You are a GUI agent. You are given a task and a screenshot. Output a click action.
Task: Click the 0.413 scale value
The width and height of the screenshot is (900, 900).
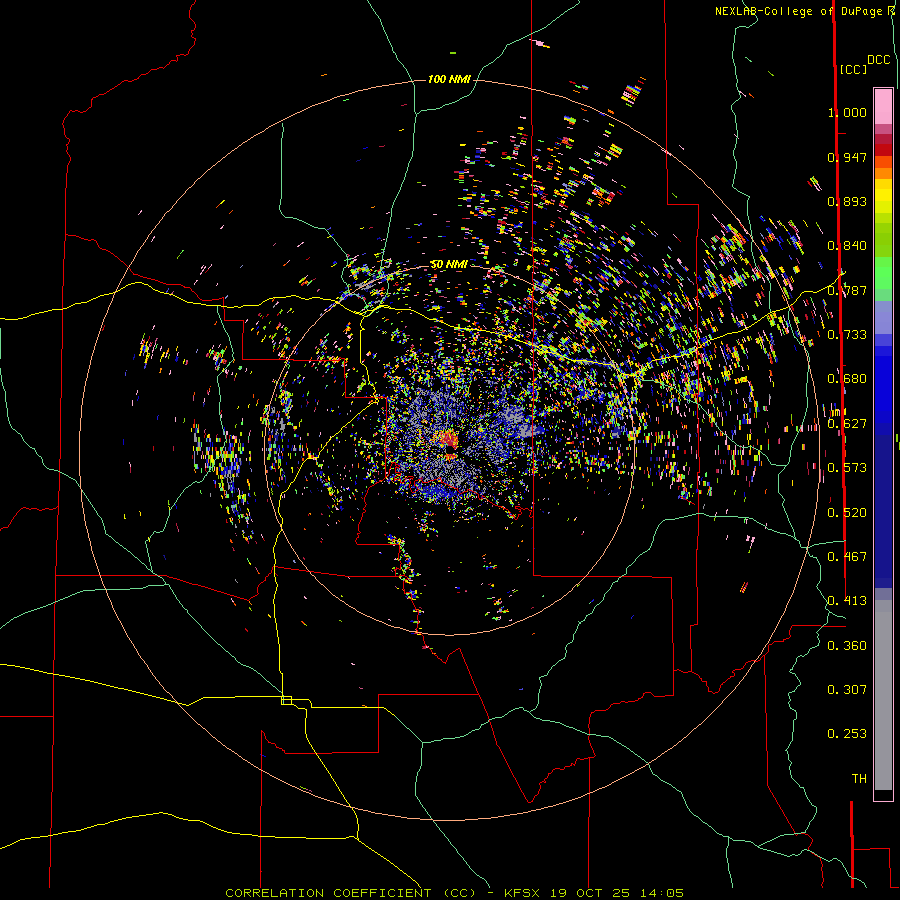[x=847, y=601]
